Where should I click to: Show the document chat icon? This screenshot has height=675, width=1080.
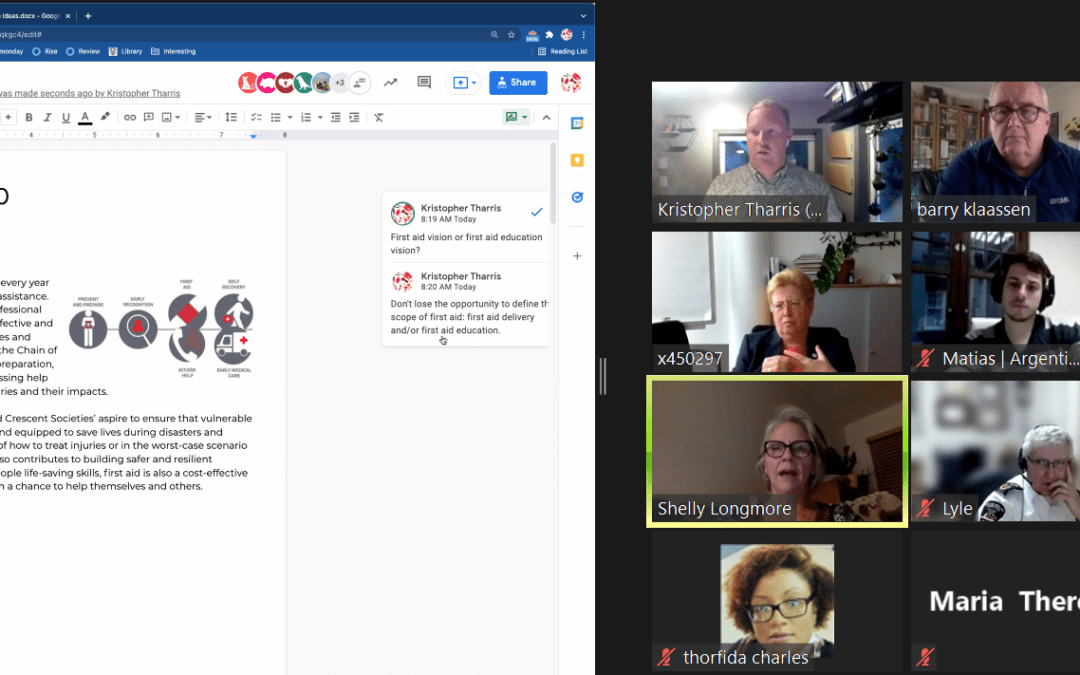point(360,83)
